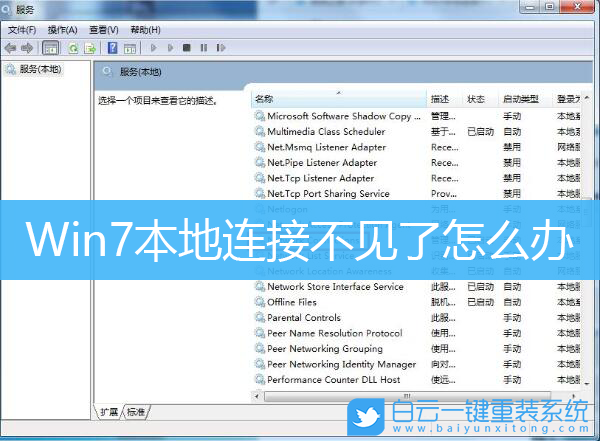
Task: Click the Stop Service square icon
Action: (187, 48)
